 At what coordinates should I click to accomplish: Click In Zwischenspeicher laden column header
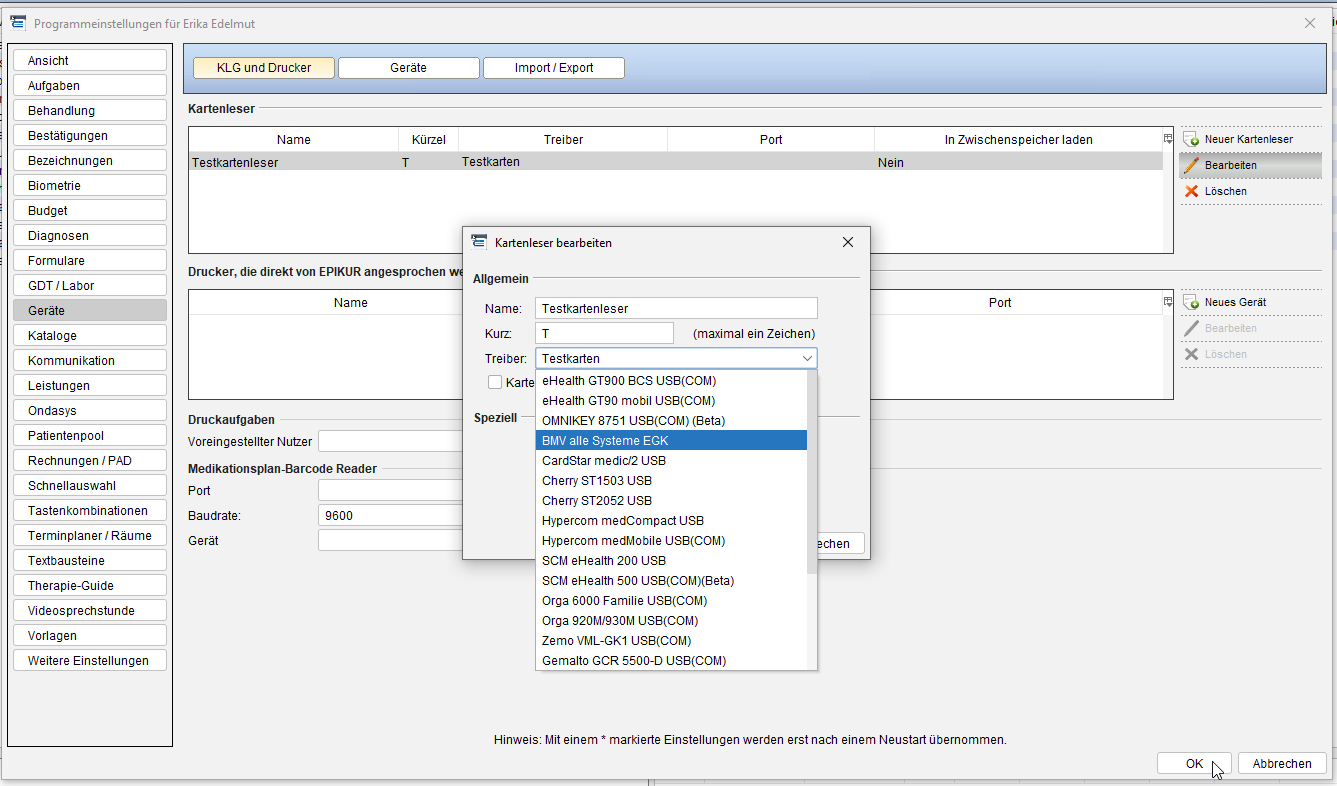(1018, 140)
